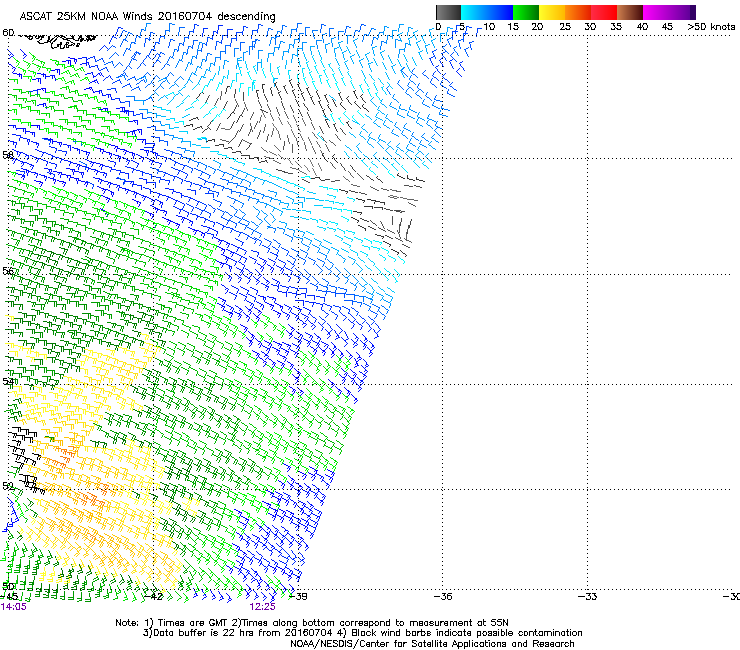Click the magenta-purple 40-50 knots color swatch
This screenshot has width=740, height=650.
pos(669,12)
